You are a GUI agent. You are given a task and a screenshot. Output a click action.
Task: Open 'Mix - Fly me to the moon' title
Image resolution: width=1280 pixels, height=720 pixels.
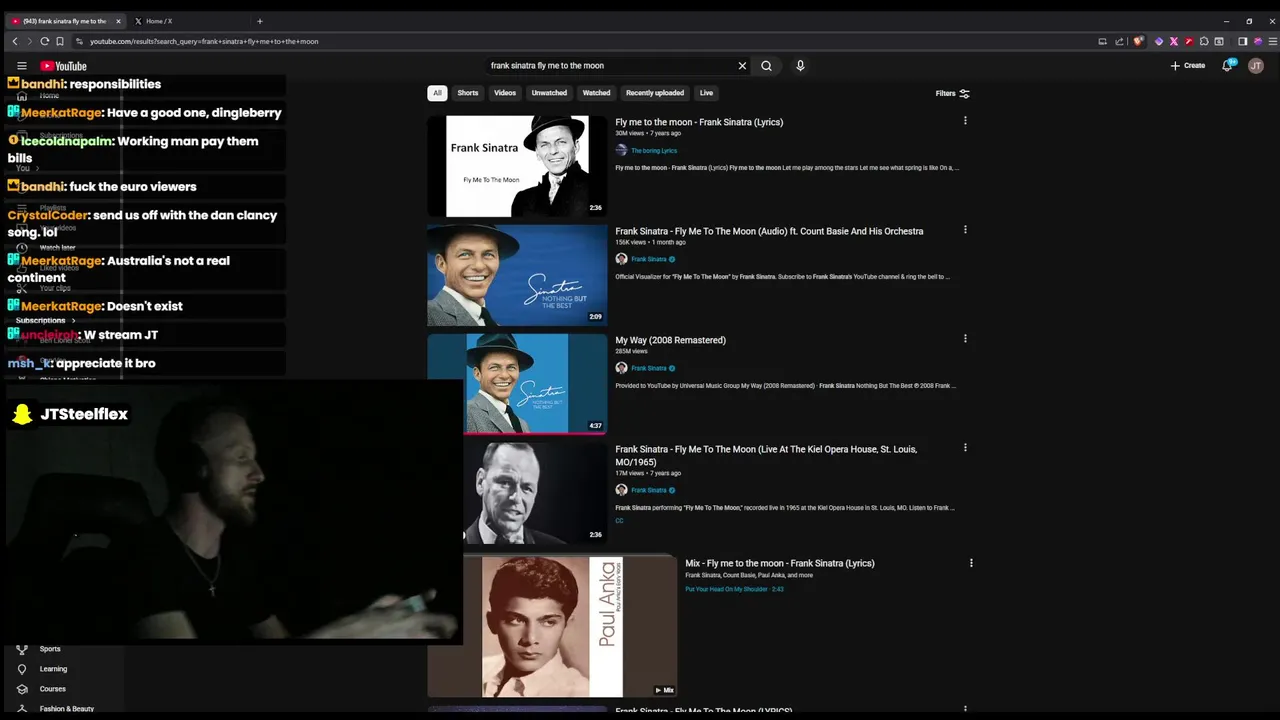pos(780,563)
